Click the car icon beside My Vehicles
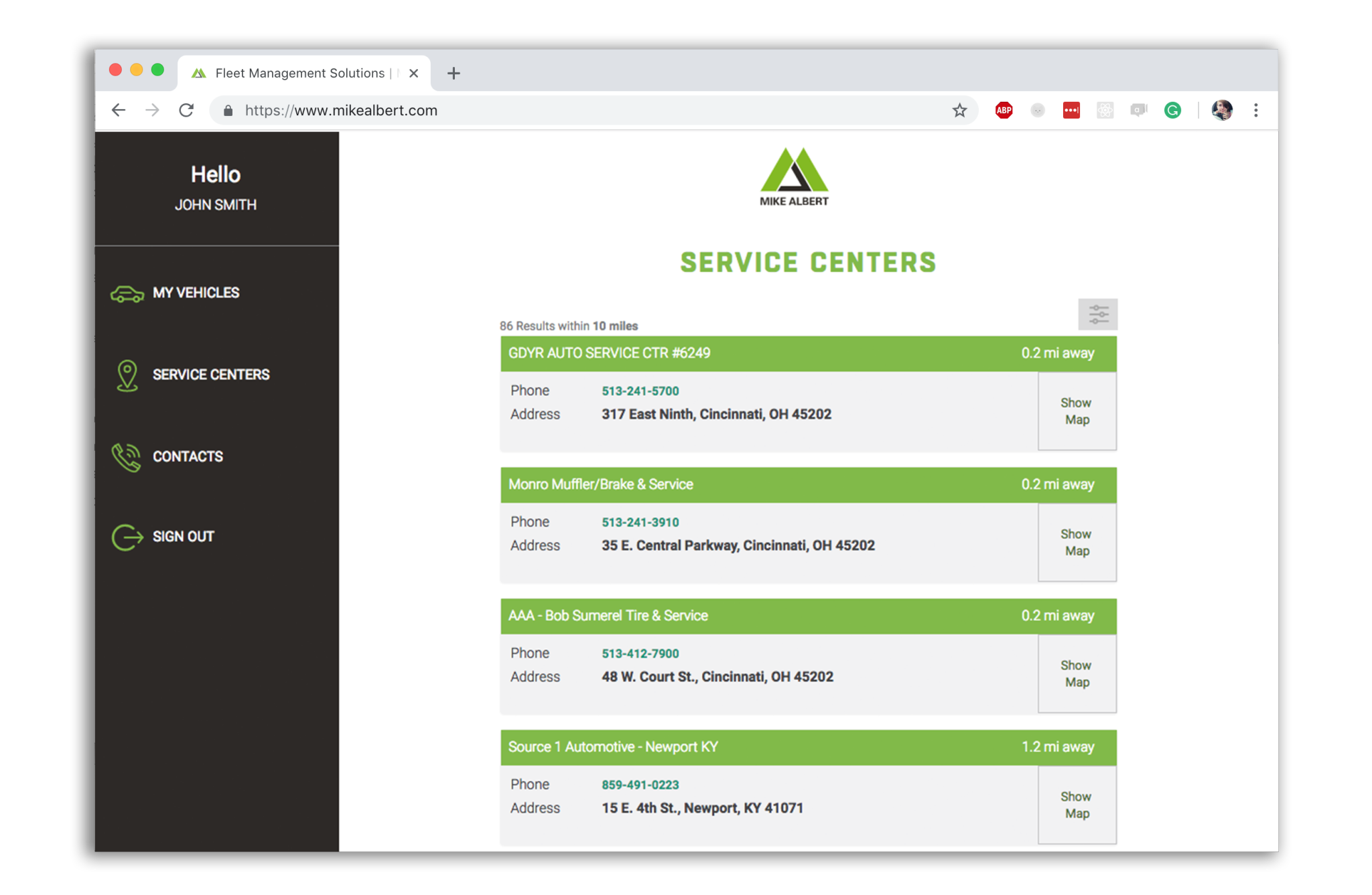Image resolution: width=1372 pixels, height=895 pixels. coord(127,293)
